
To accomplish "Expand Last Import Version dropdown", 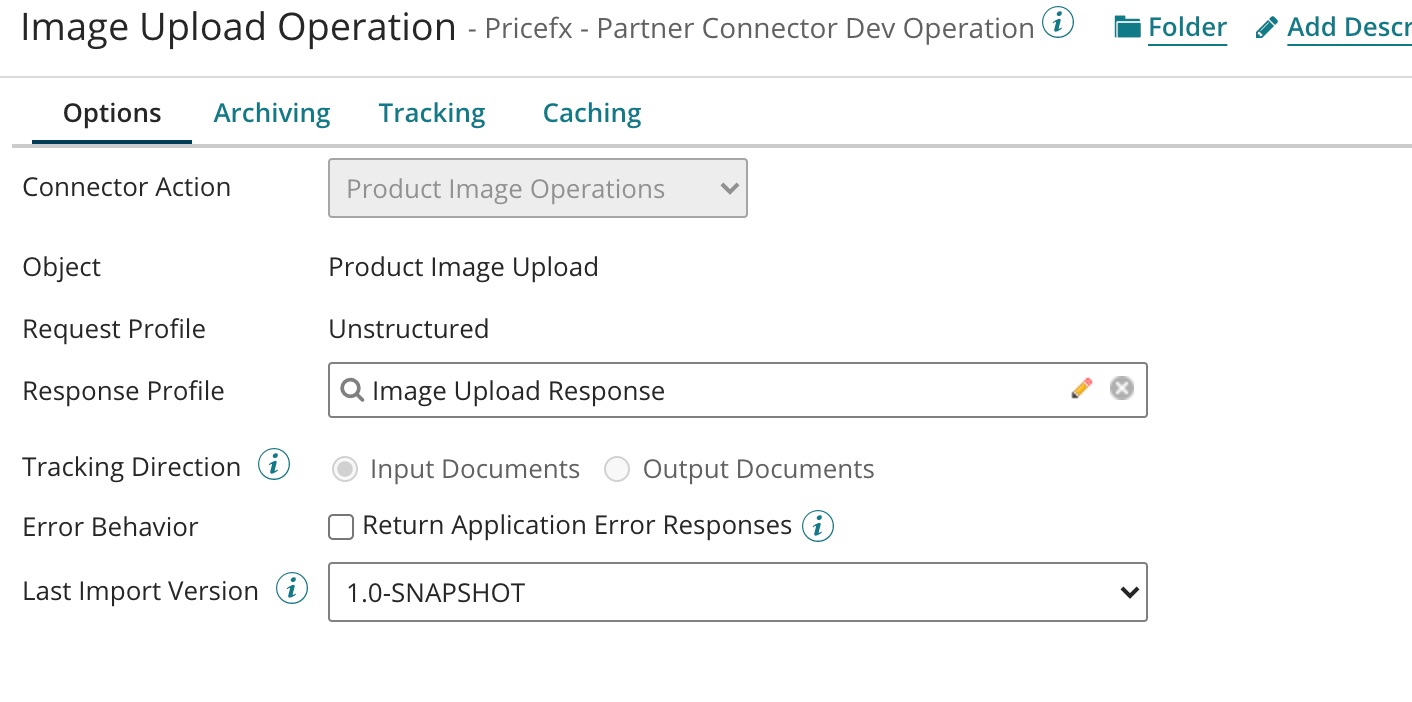I will pos(737,593).
